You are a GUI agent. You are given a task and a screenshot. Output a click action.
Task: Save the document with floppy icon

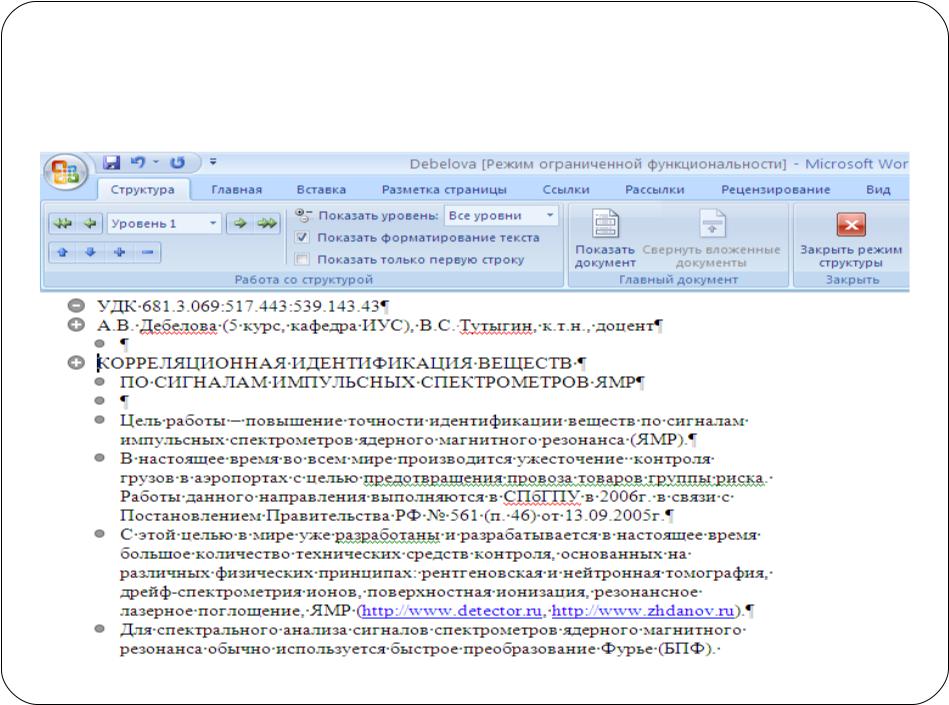[x=111, y=162]
